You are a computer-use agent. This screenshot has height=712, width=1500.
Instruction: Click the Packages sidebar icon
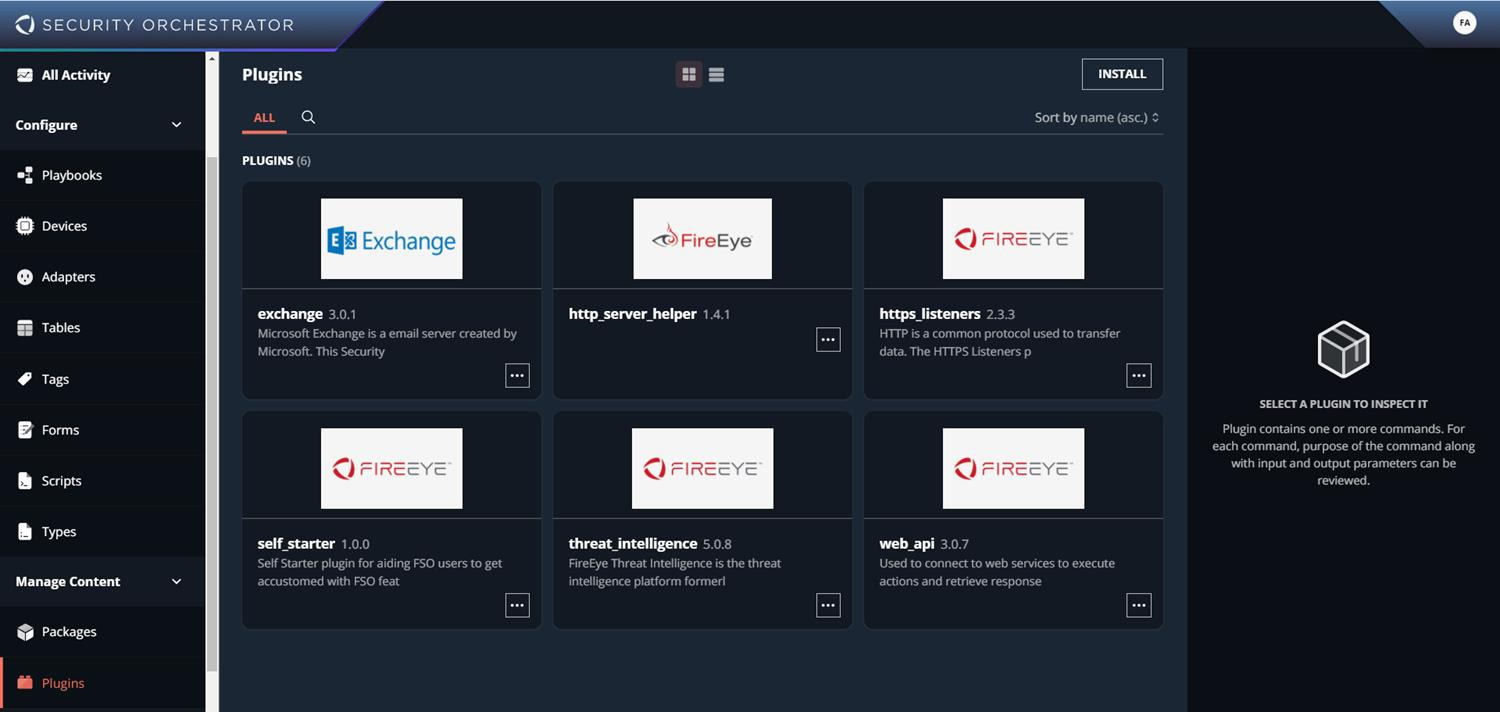click(x=25, y=632)
